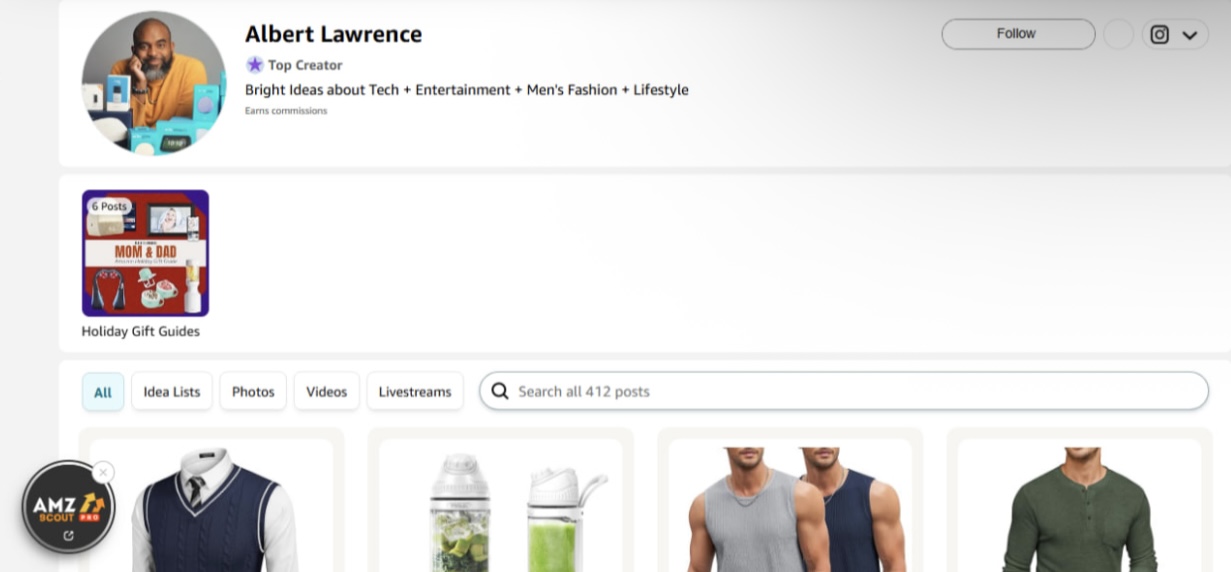Open the AMZ Scout Pro widget
1231x572 pixels.
coord(68,507)
